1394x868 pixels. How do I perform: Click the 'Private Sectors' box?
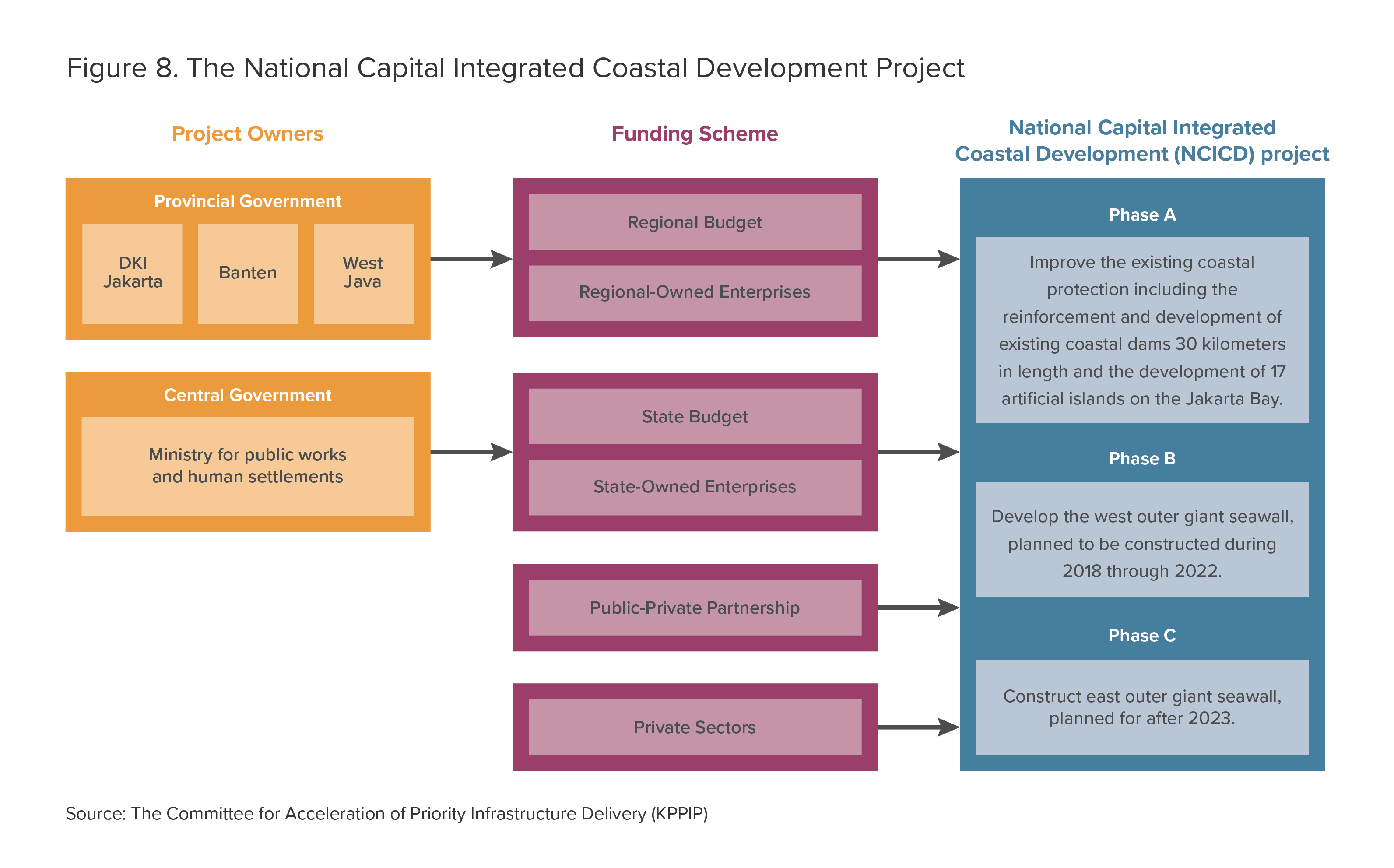tap(695, 727)
